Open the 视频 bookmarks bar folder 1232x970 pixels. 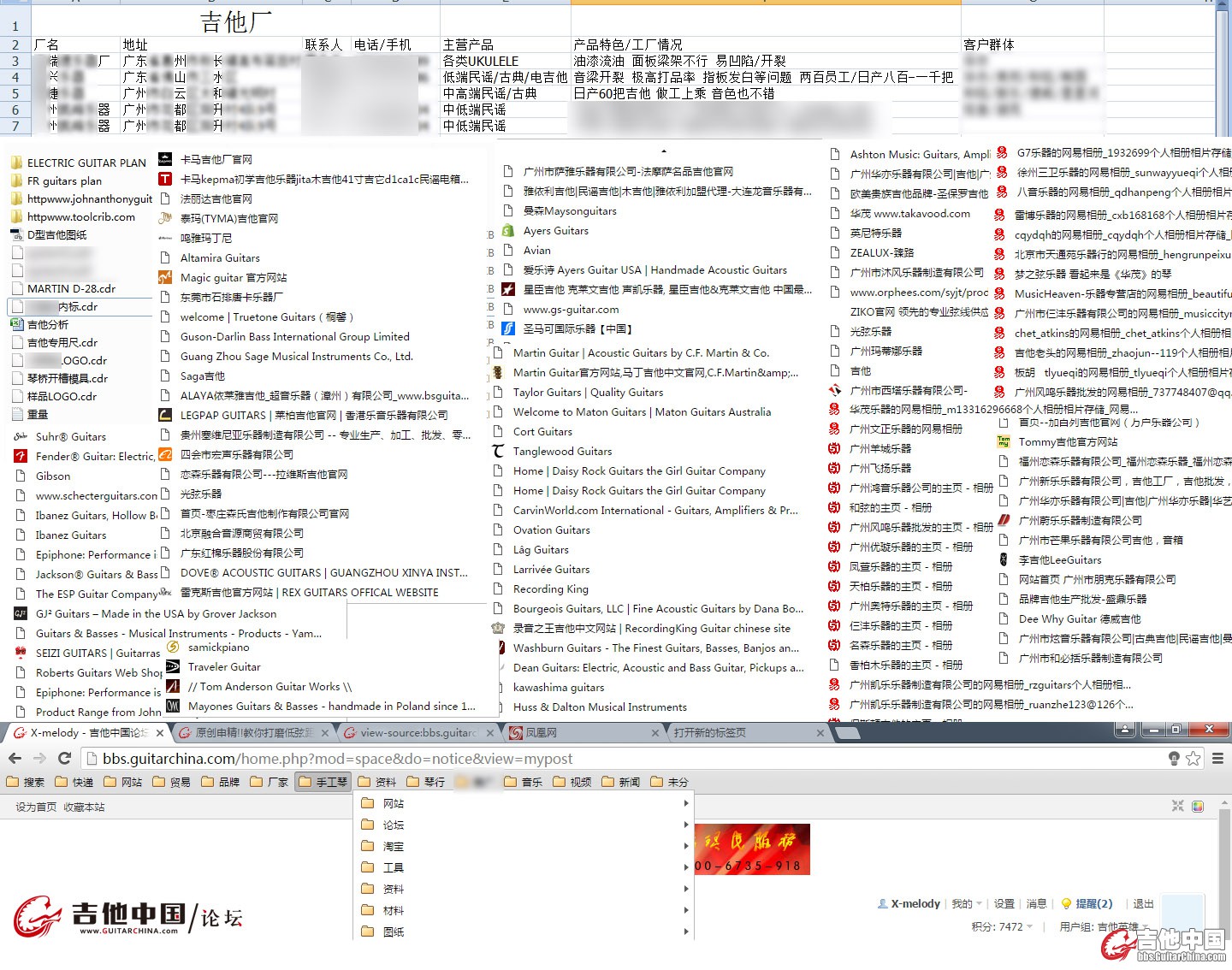click(x=572, y=782)
